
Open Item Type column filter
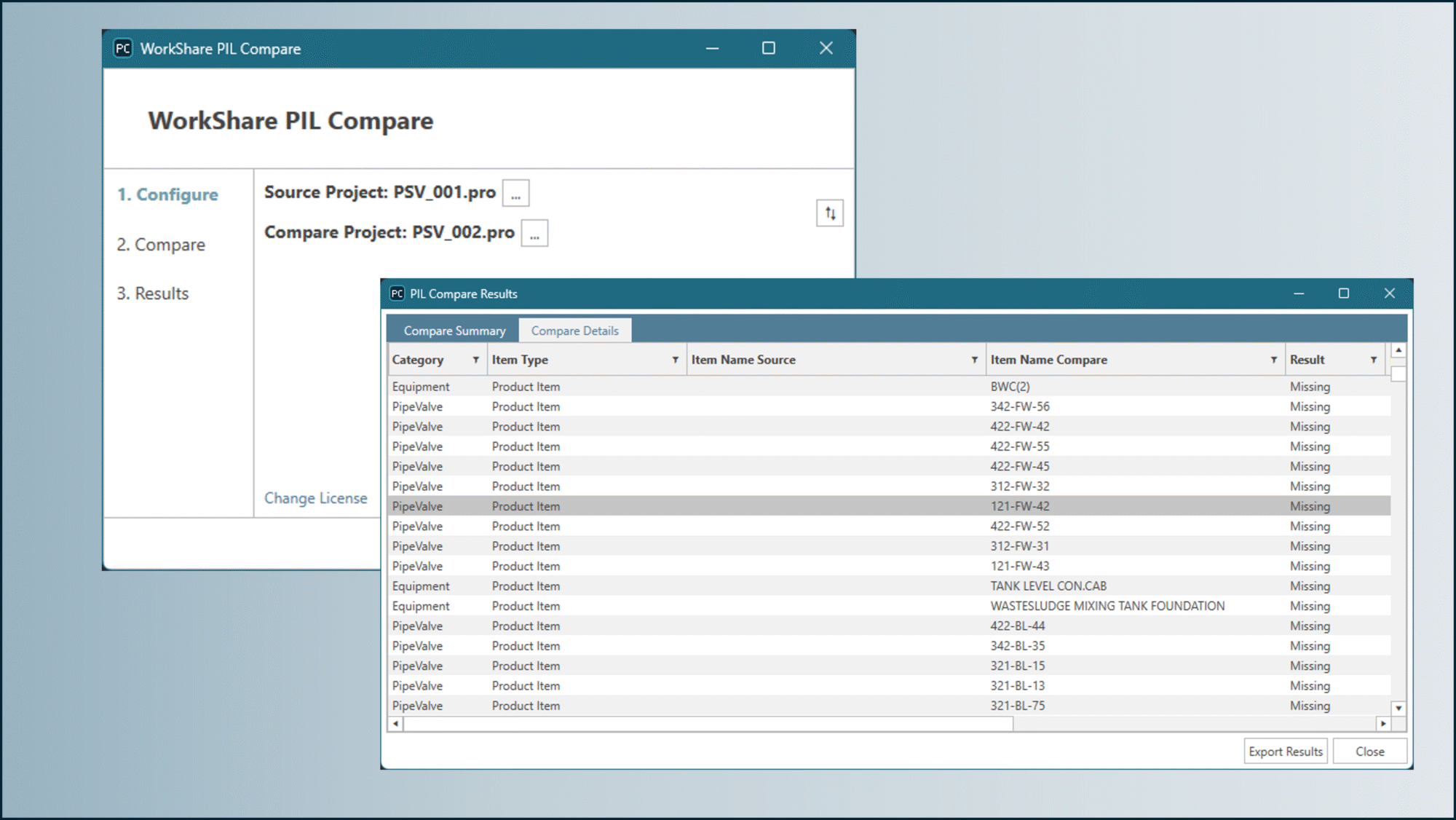tap(675, 360)
